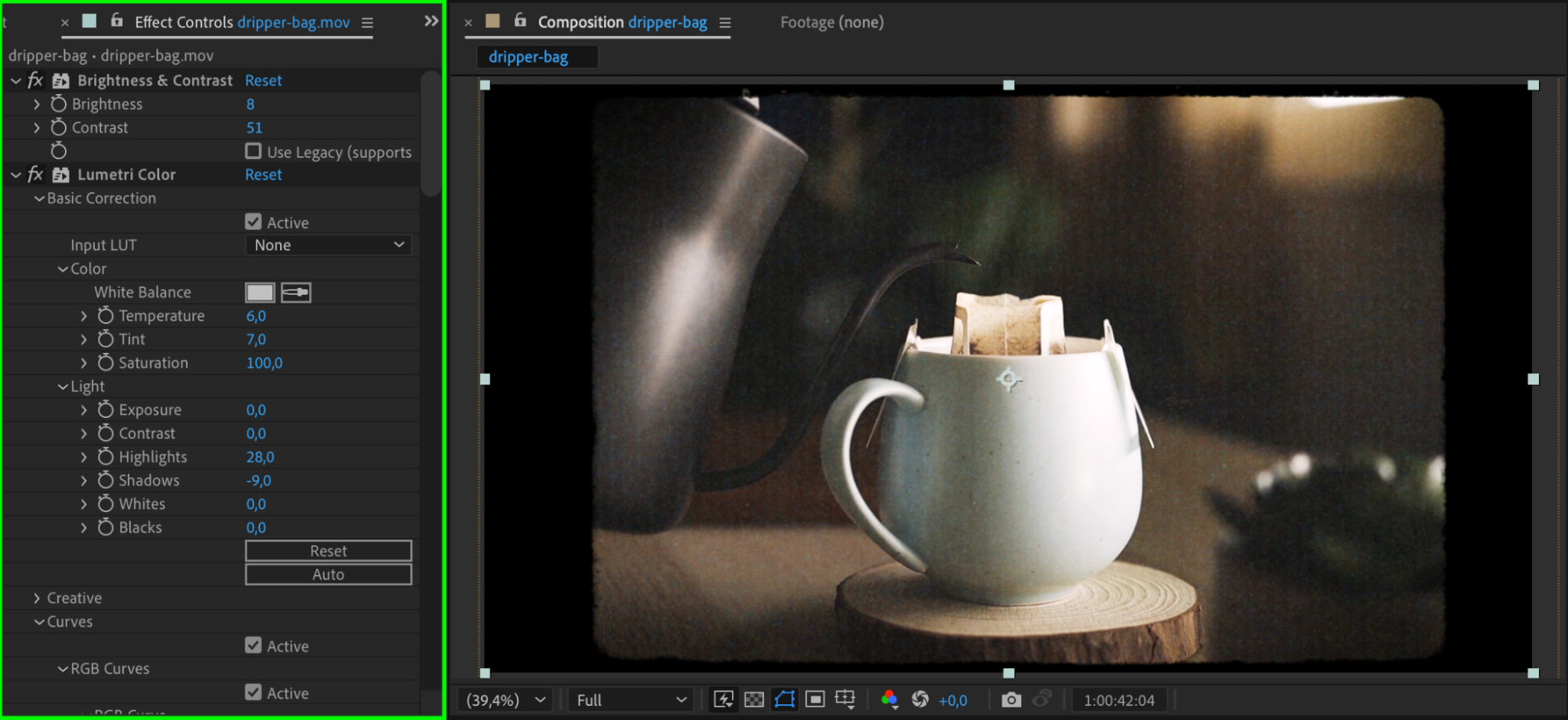Click the White Balance color swatch
Viewport: 1568px width, 720px height.
coord(260,293)
